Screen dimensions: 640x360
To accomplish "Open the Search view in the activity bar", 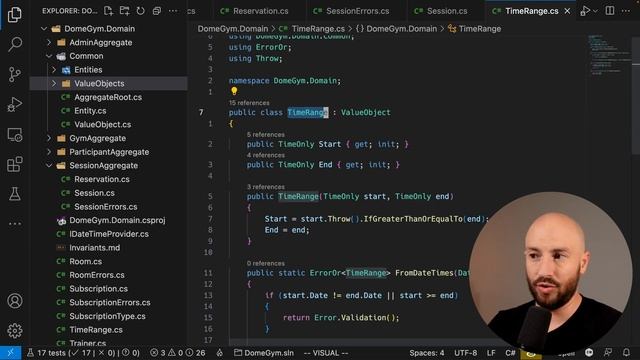I will point(15,44).
